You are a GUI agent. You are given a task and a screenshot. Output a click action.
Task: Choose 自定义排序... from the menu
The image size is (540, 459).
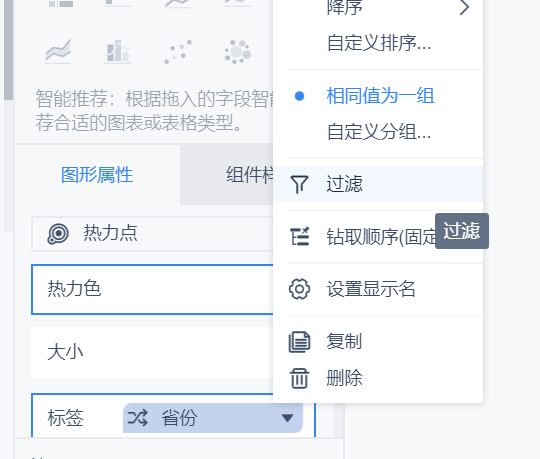click(x=379, y=43)
